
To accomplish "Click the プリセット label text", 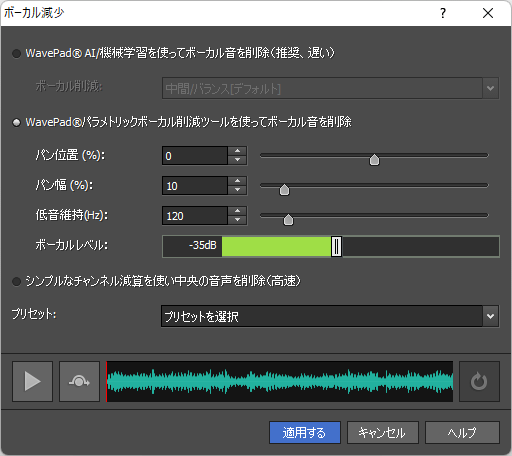I will point(34,314).
